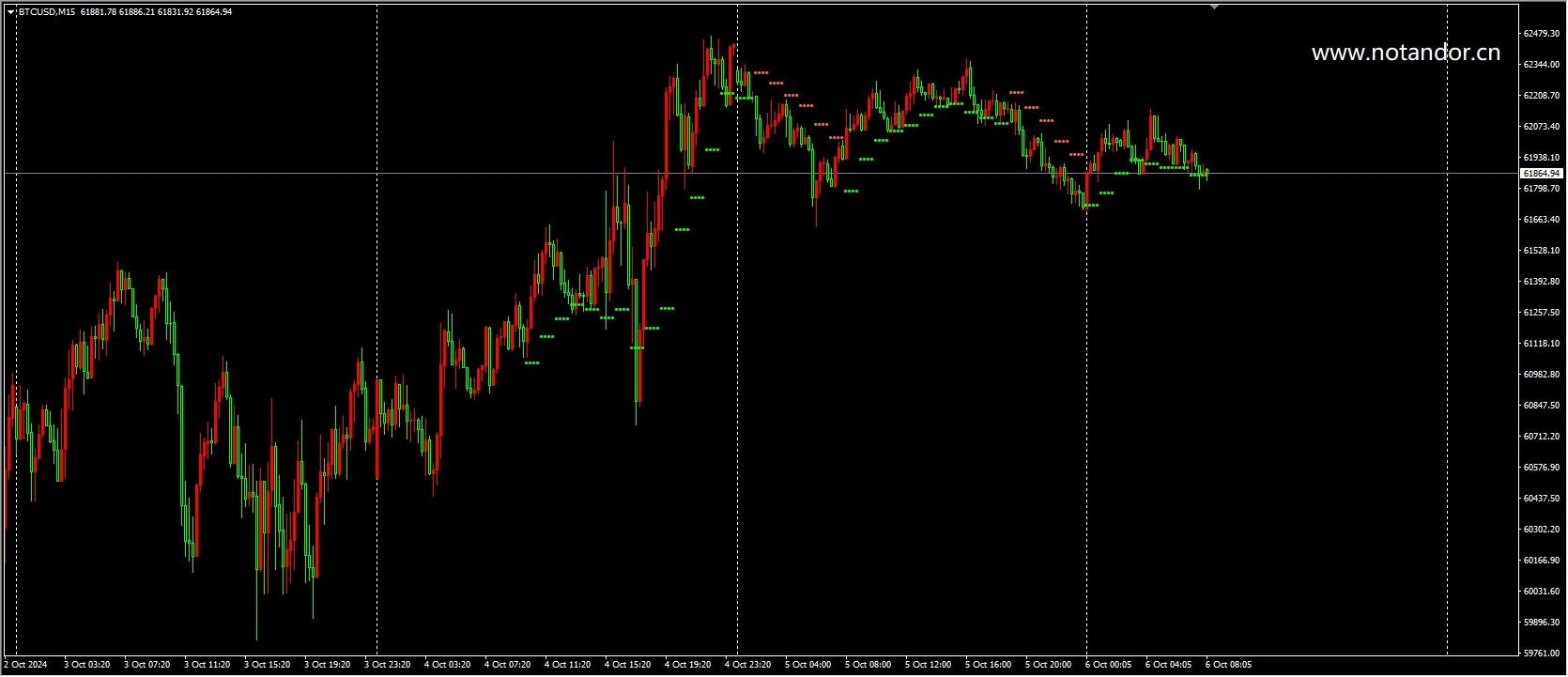The width and height of the screenshot is (1568, 677).
Task: Click the 4 Oct 23:20 time label
Action: coord(747,665)
